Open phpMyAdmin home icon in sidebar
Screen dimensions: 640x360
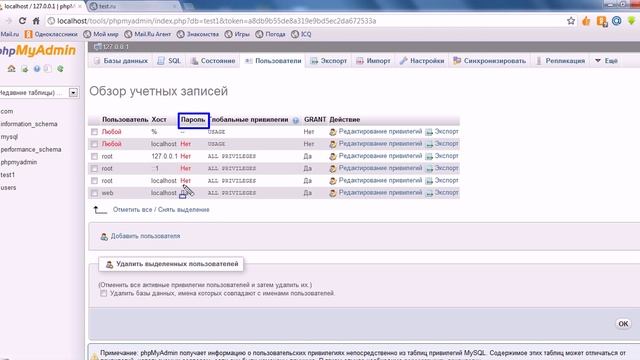pos(11,69)
